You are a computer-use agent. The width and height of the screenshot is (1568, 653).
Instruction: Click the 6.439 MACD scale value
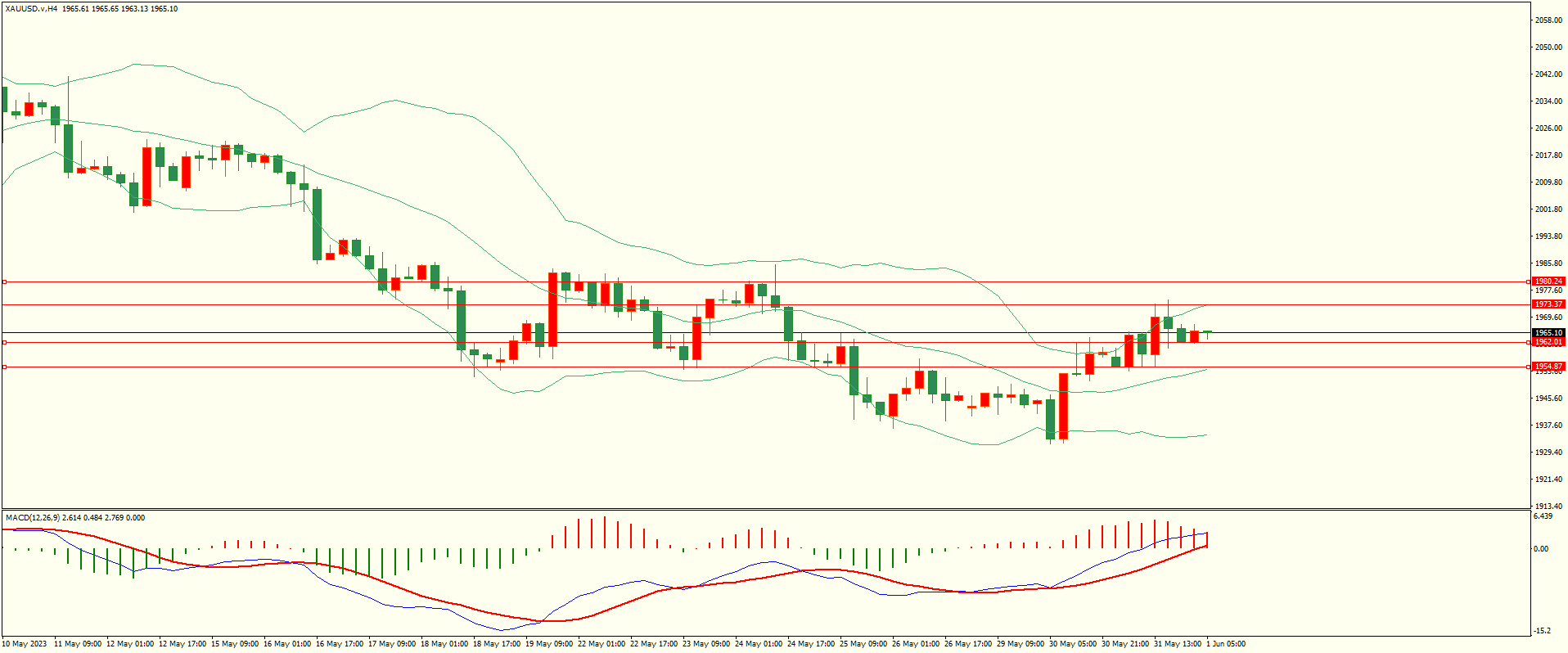point(1543,516)
